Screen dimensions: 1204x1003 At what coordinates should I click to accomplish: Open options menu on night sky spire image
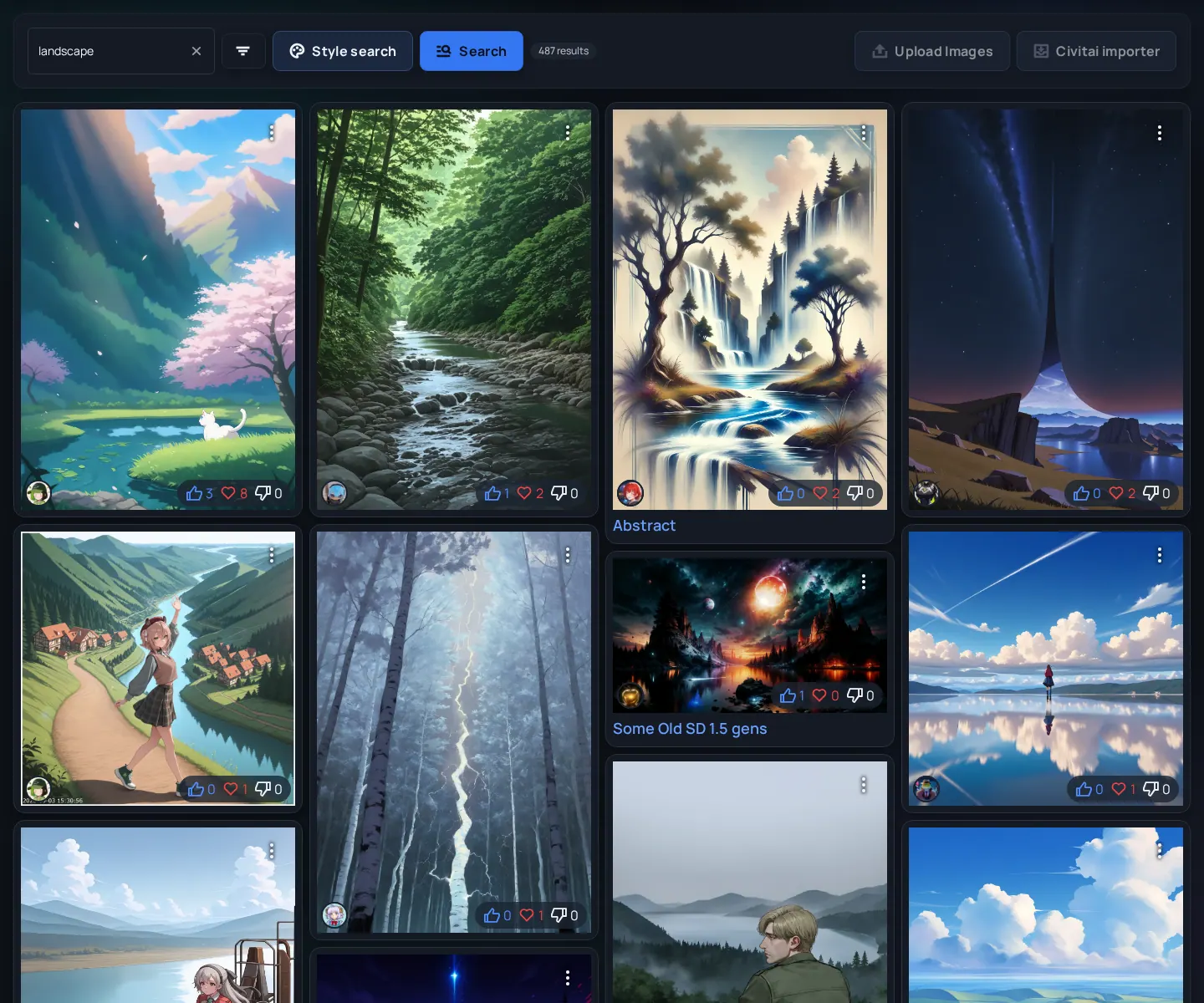(x=1160, y=132)
